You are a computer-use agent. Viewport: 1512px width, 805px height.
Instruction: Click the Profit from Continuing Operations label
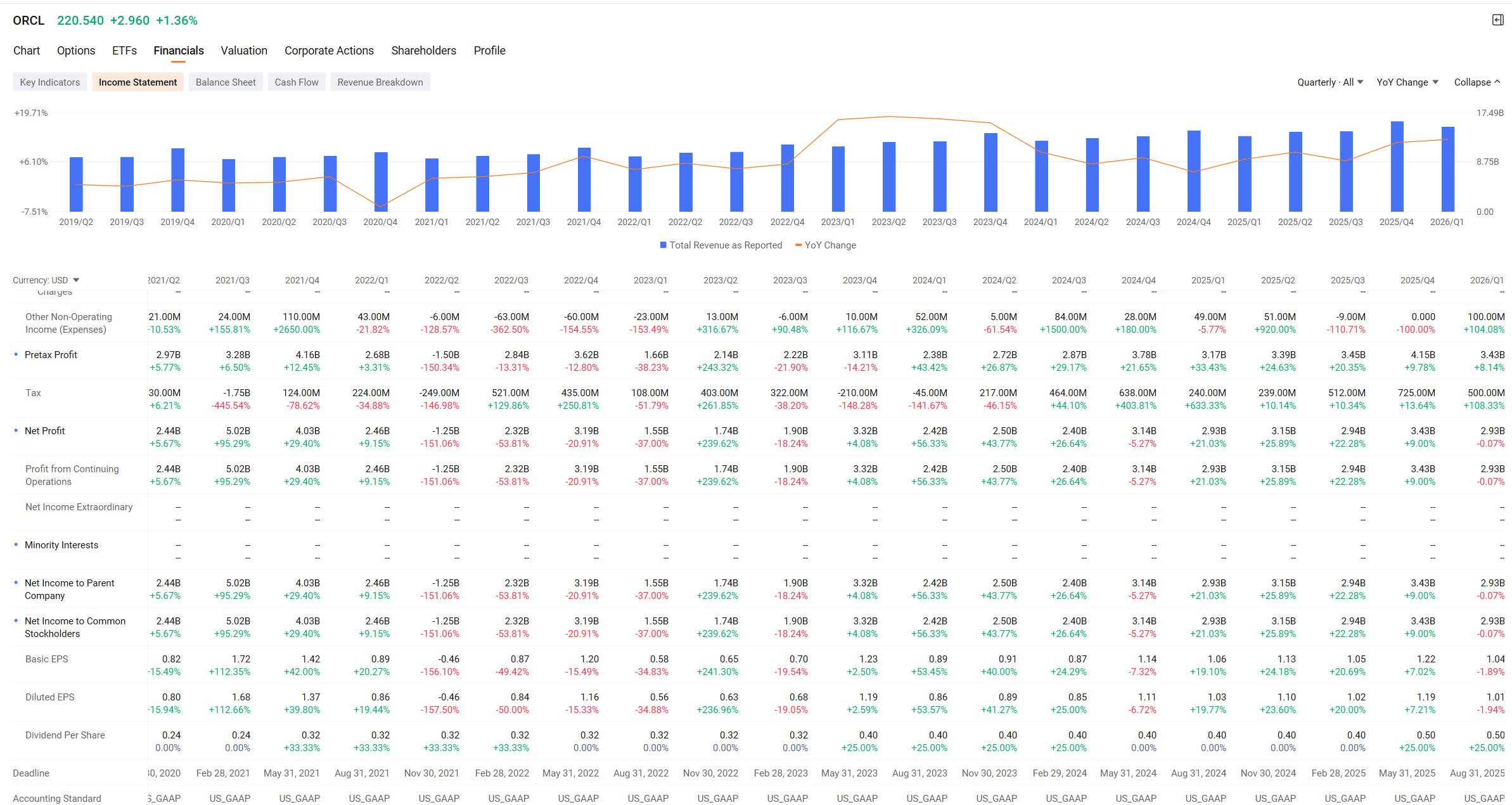coord(72,475)
